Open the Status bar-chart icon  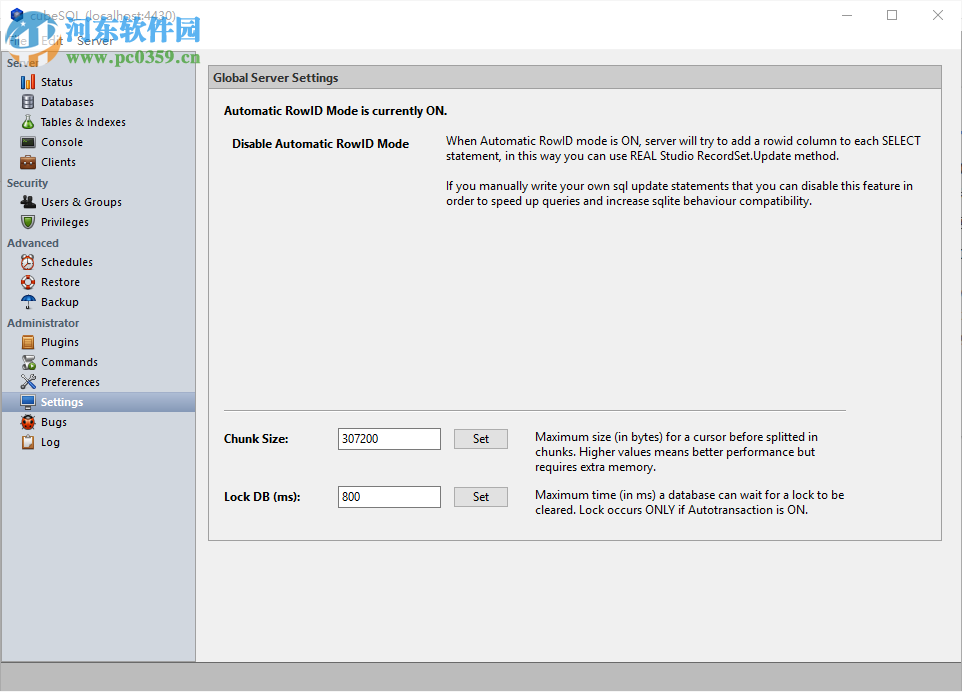[28, 82]
